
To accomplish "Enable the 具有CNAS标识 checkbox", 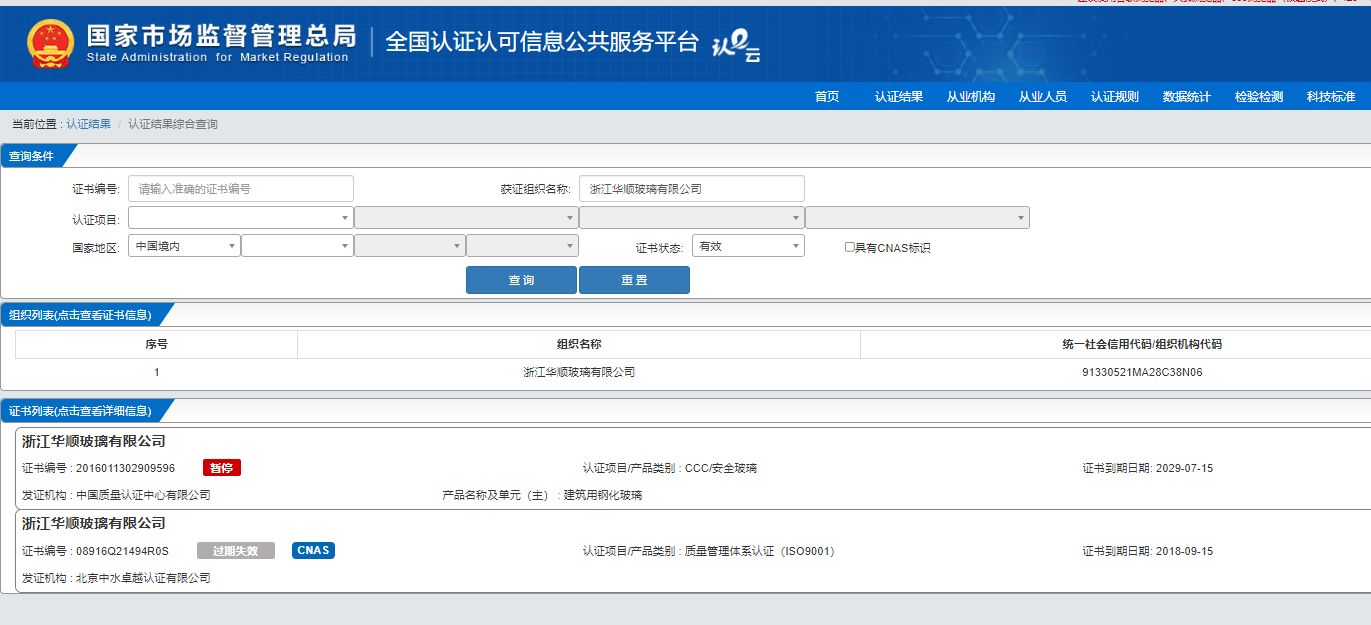I will [x=850, y=247].
